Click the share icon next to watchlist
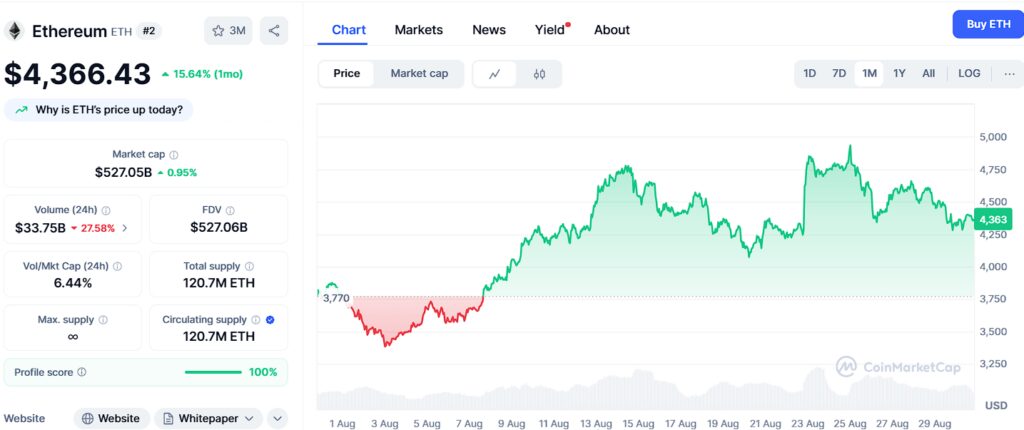The width and height of the screenshot is (1024, 430). (274, 30)
